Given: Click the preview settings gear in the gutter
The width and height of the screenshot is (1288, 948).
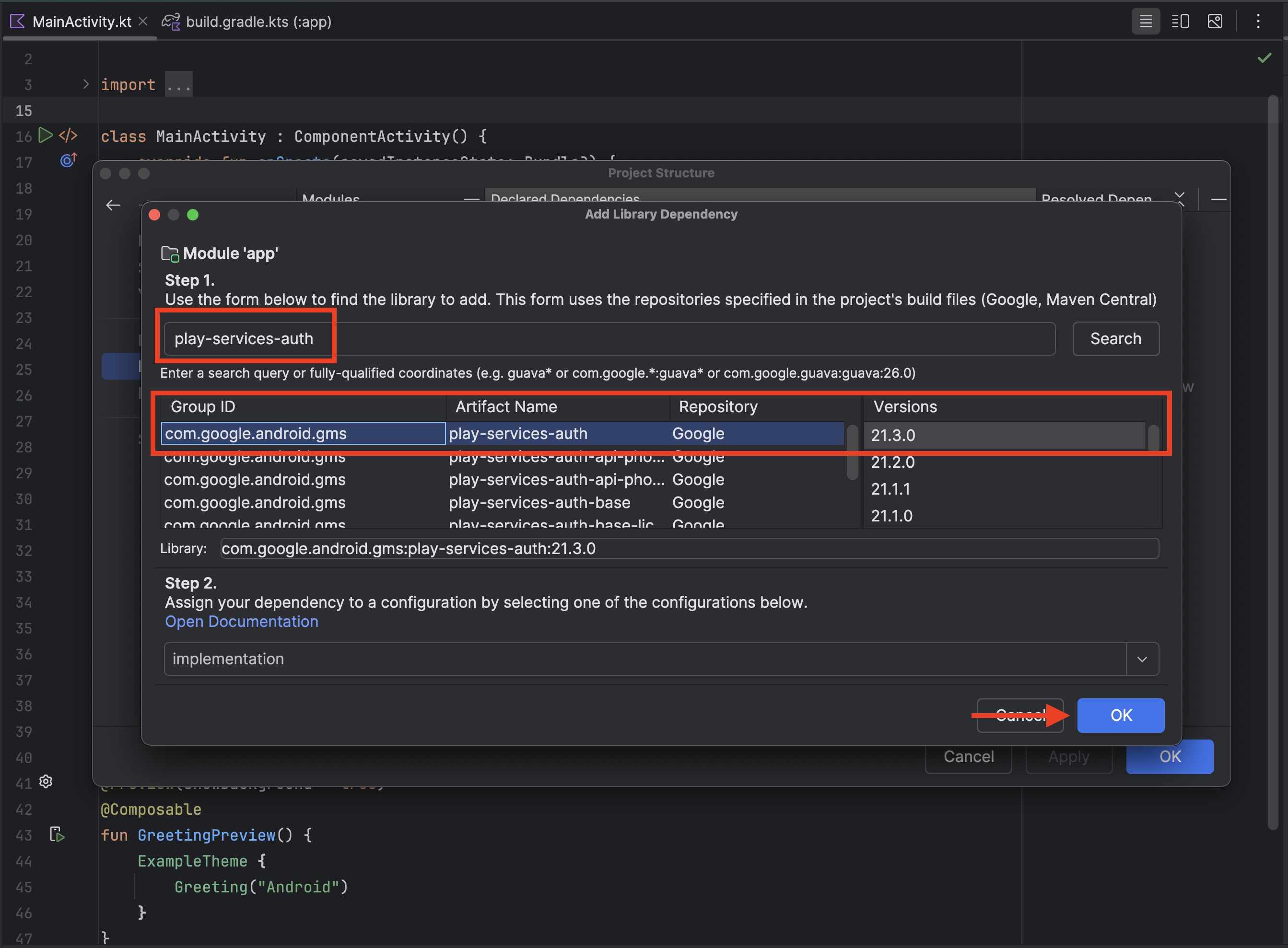Looking at the screenshot, I should pos(46,782).
